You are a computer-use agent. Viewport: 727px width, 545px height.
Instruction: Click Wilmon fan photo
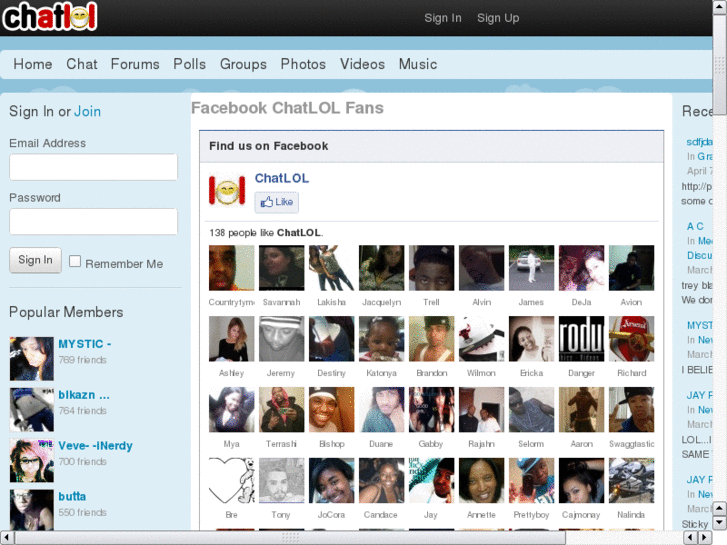(x=481, y=339)
